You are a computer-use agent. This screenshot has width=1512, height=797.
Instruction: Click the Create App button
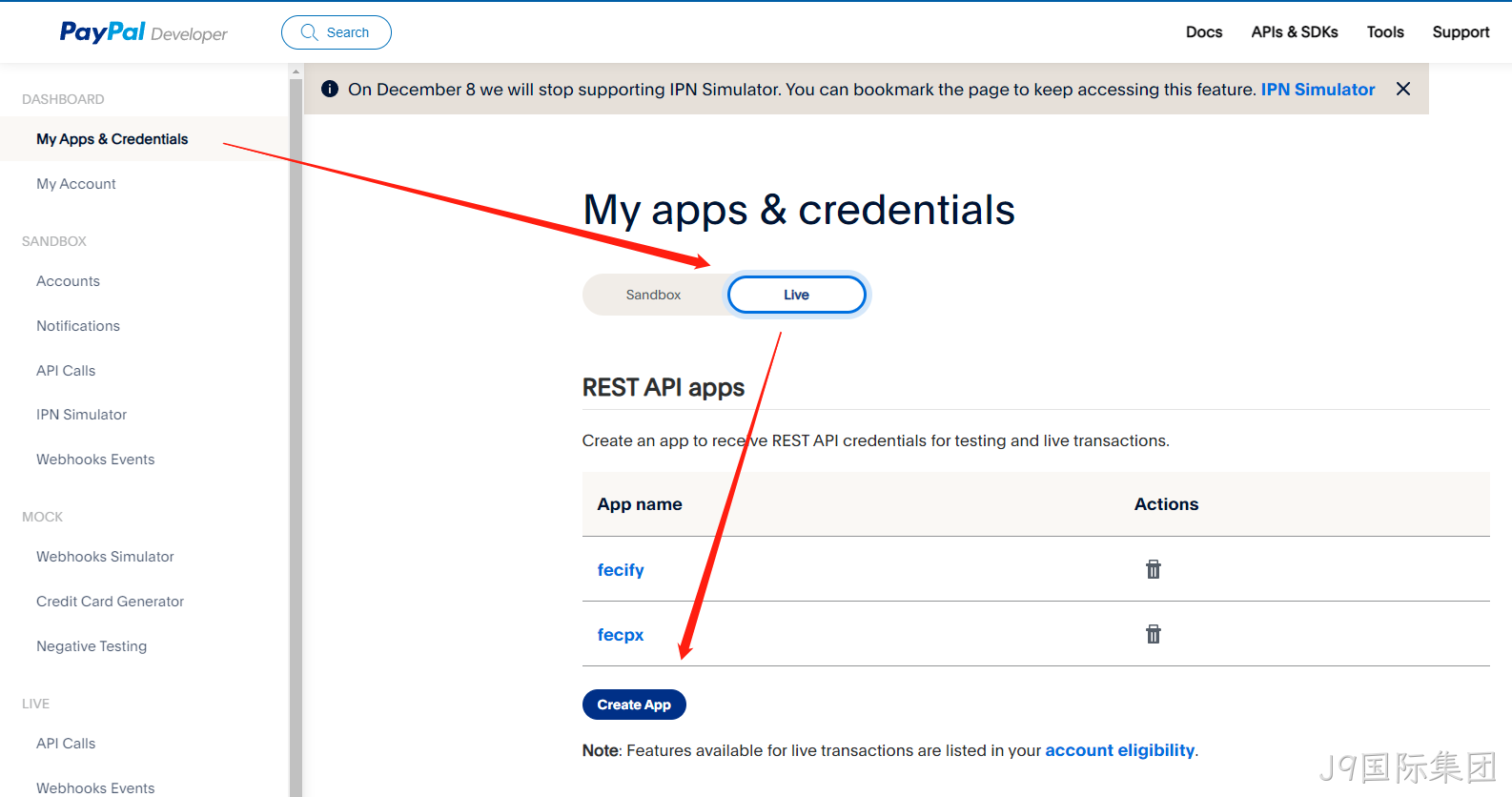coord(634,705)
